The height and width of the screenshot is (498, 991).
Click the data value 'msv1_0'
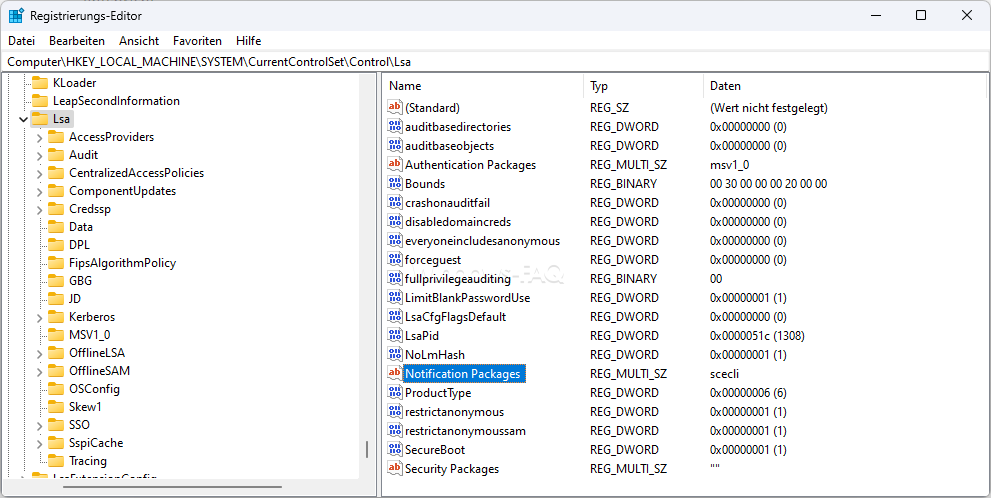point(729,164)
